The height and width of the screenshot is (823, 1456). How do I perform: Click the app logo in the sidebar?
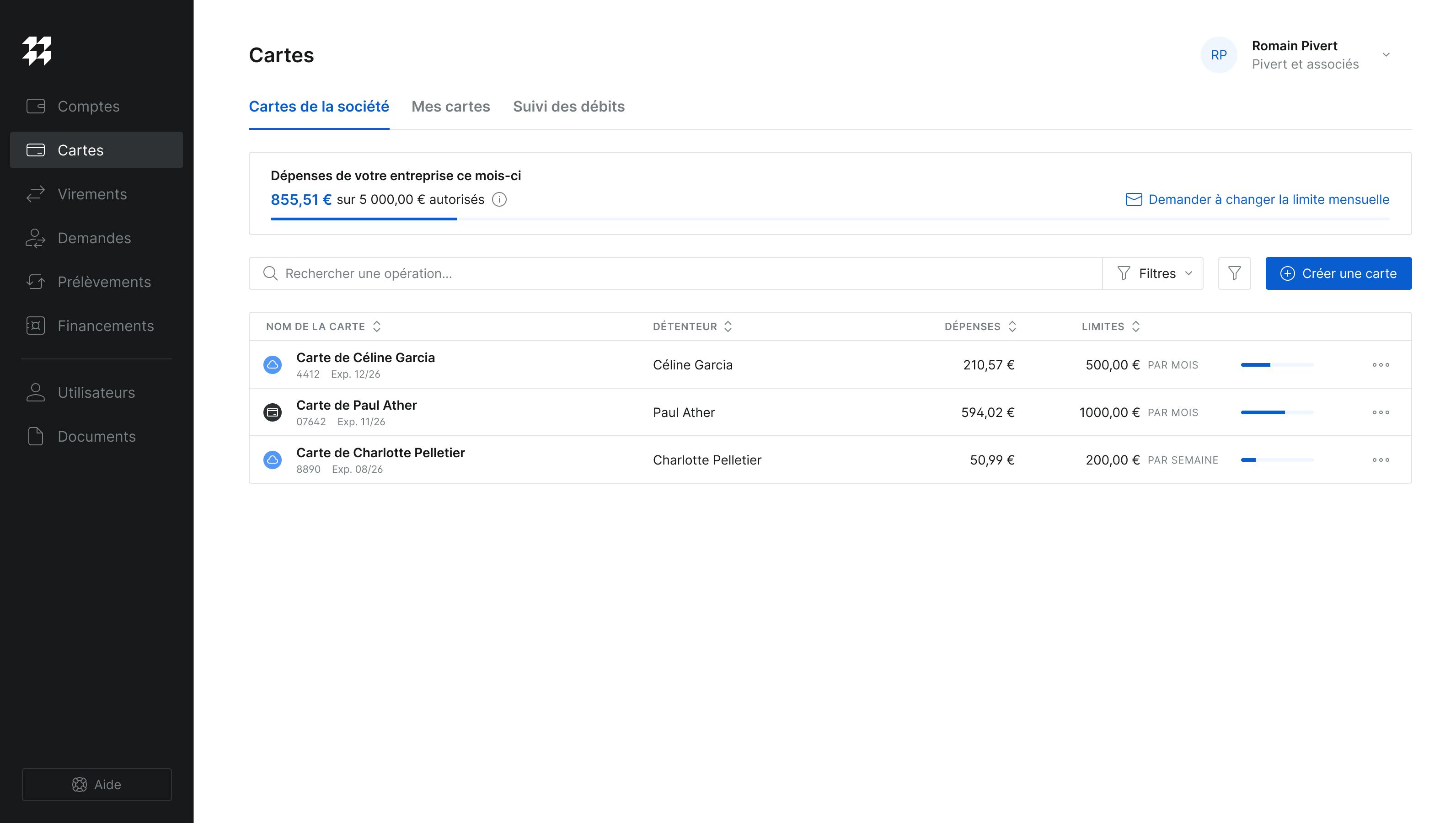37,51
